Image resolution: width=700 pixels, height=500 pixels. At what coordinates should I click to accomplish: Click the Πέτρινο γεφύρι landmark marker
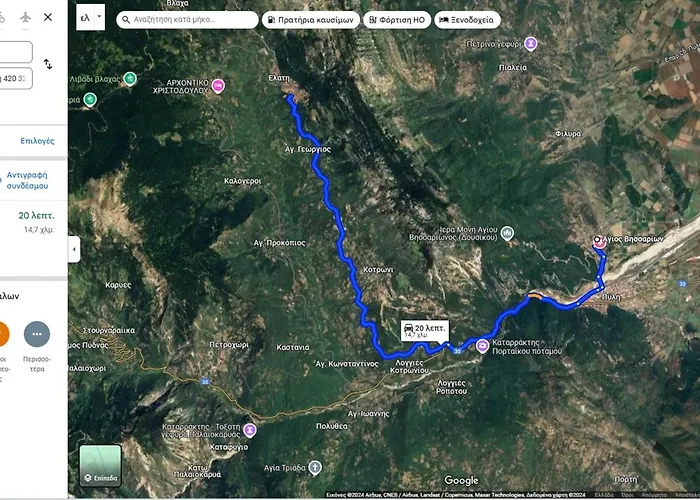(531, 43)
